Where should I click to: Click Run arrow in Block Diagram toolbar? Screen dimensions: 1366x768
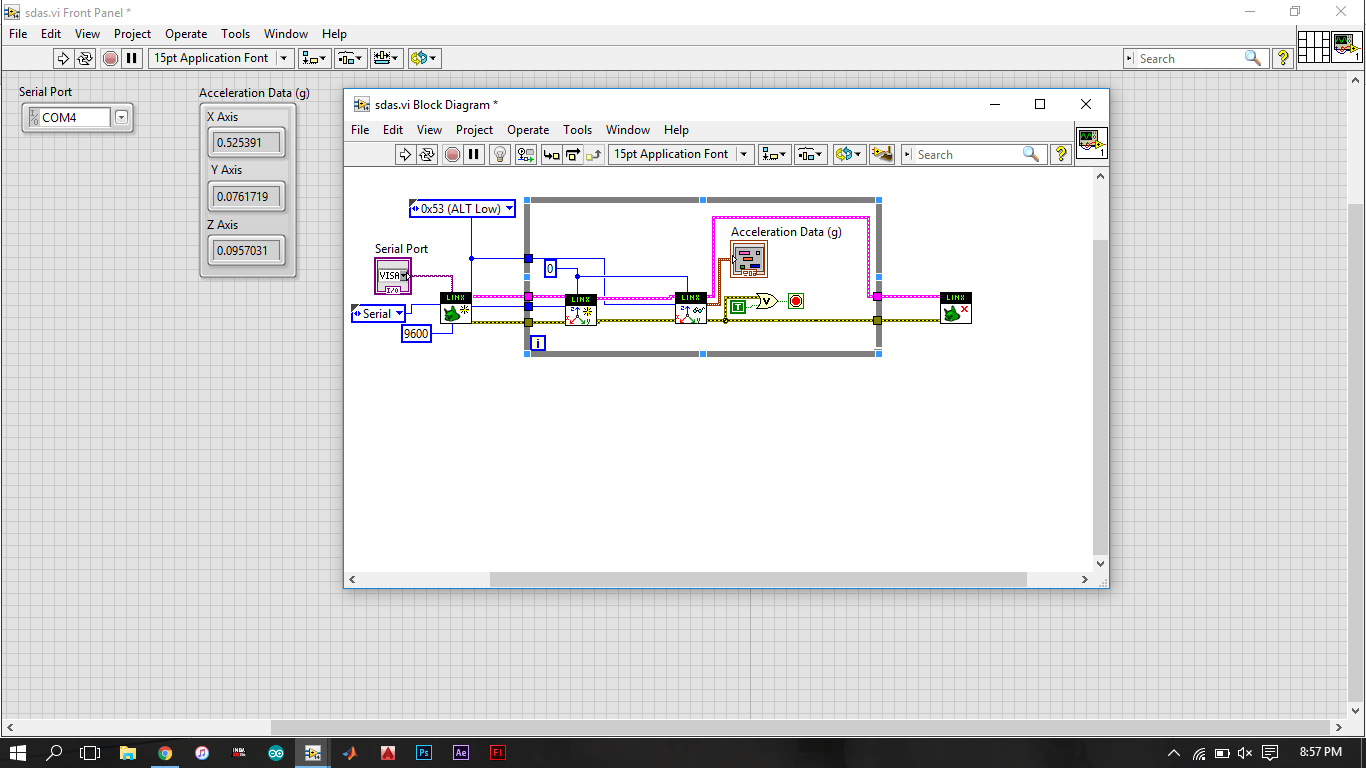pos(405,154)
